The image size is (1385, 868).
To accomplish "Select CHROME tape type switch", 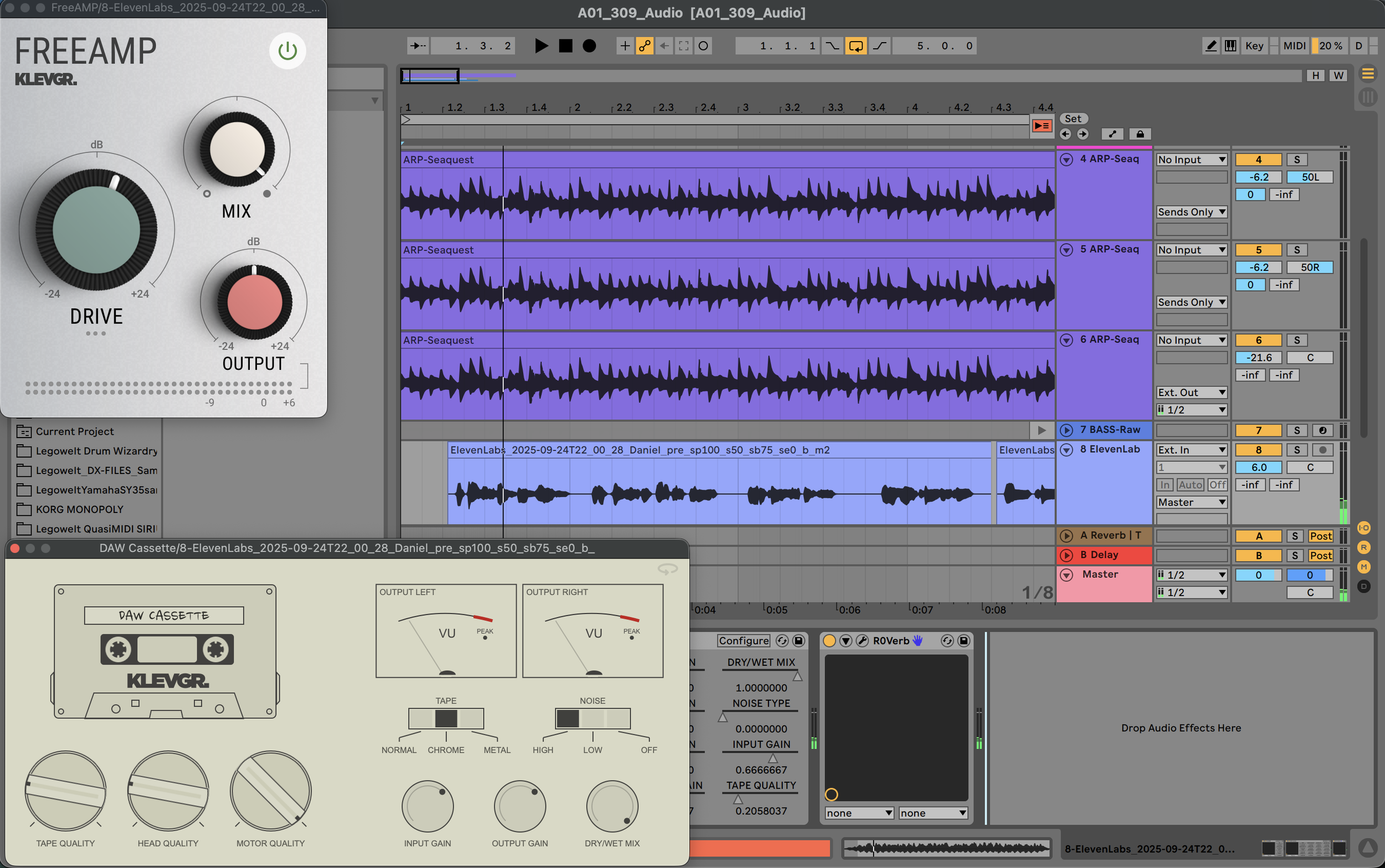I will point(445,718).
